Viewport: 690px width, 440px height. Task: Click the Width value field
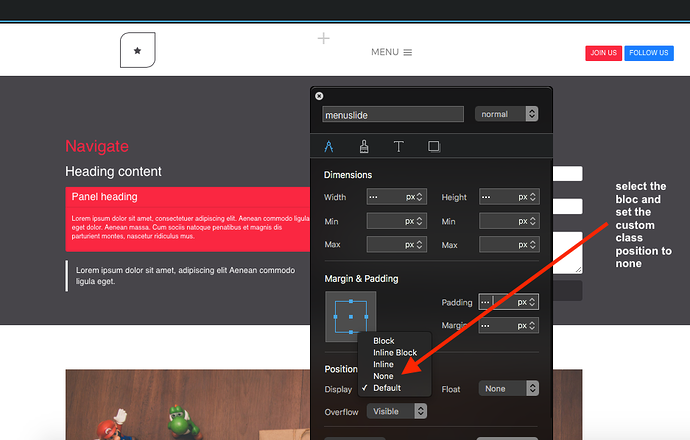[385, 197]
